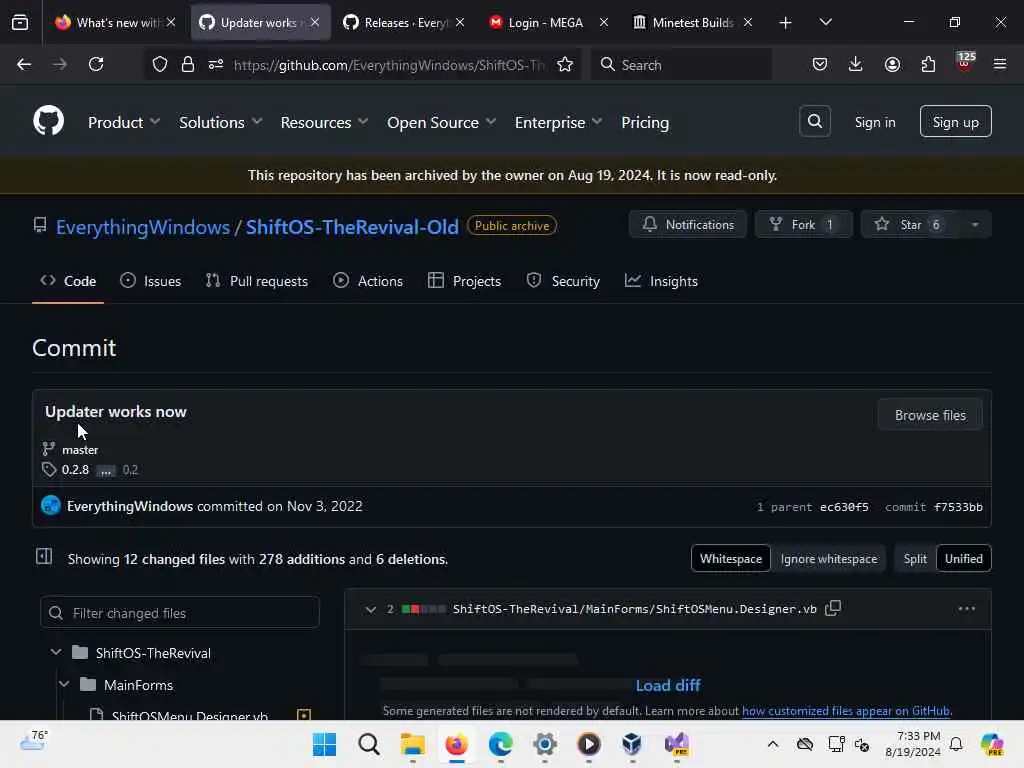Open the Security tab
Viewport: 1024px width, 768px height.
[563, 281]
